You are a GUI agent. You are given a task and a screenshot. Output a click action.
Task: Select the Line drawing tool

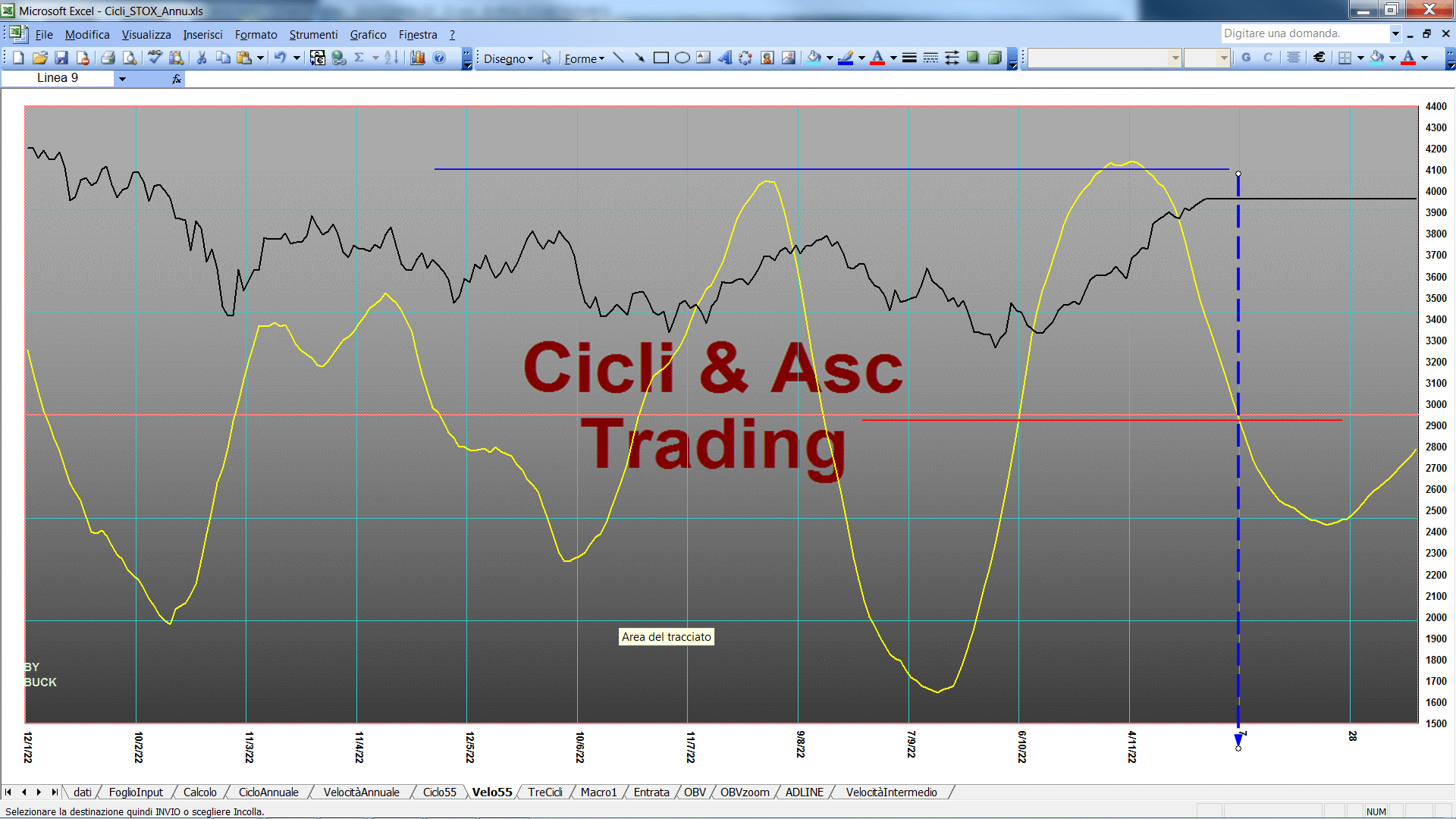coord(618,58)
